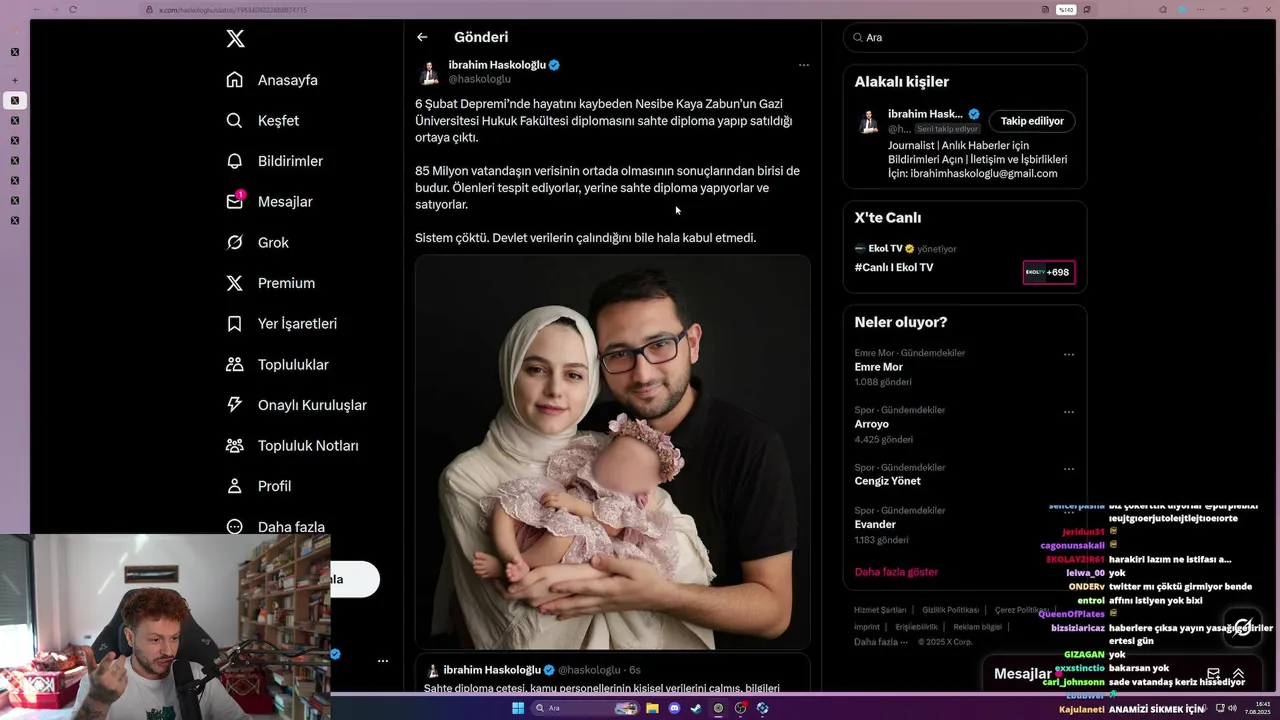Open options for Arroyo trend

(1069, 411)
